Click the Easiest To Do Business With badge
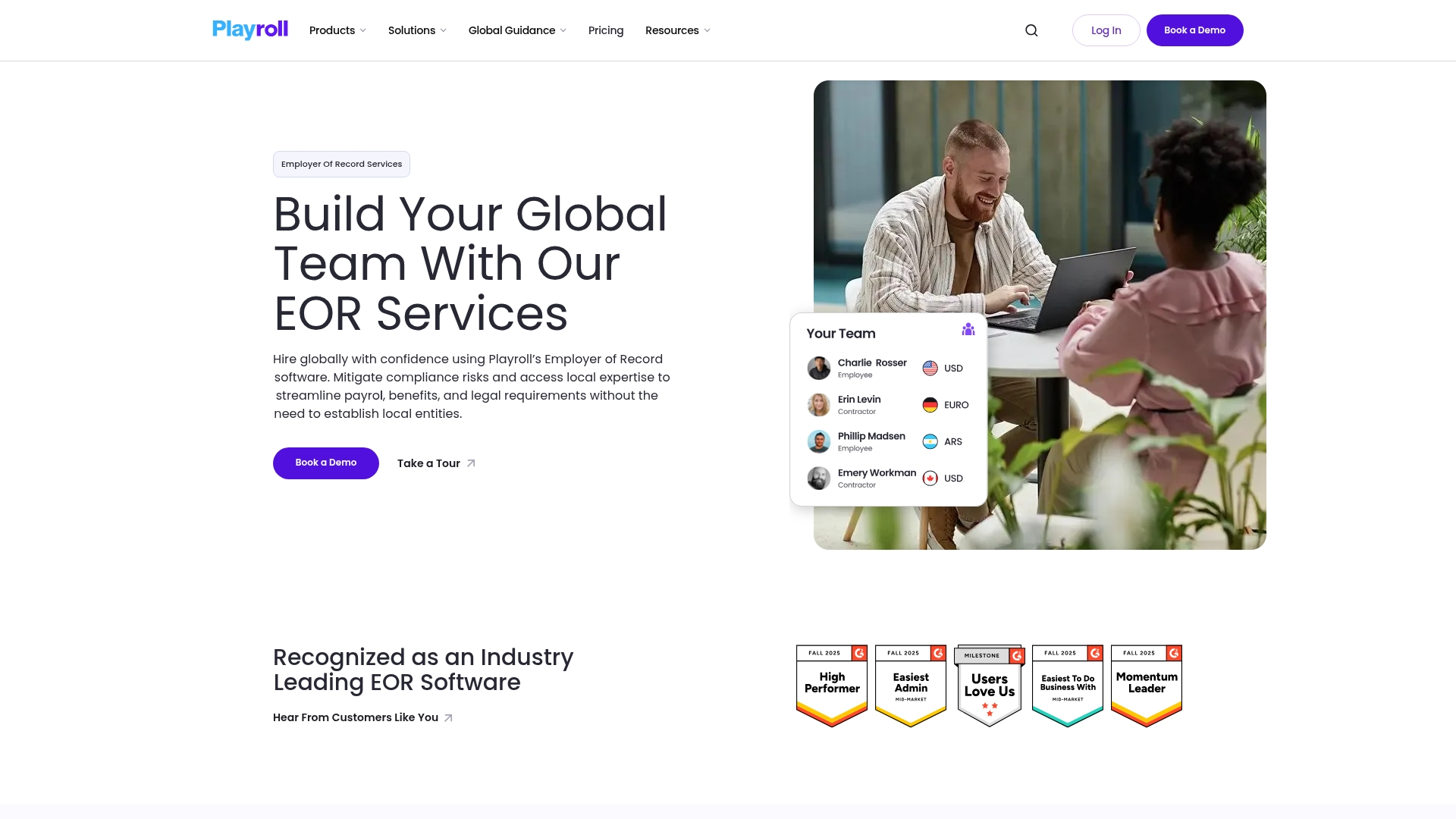Image resolution: width=1456 pixels, height=819 pixels. pyautogui.click(x=1068, y=686)
